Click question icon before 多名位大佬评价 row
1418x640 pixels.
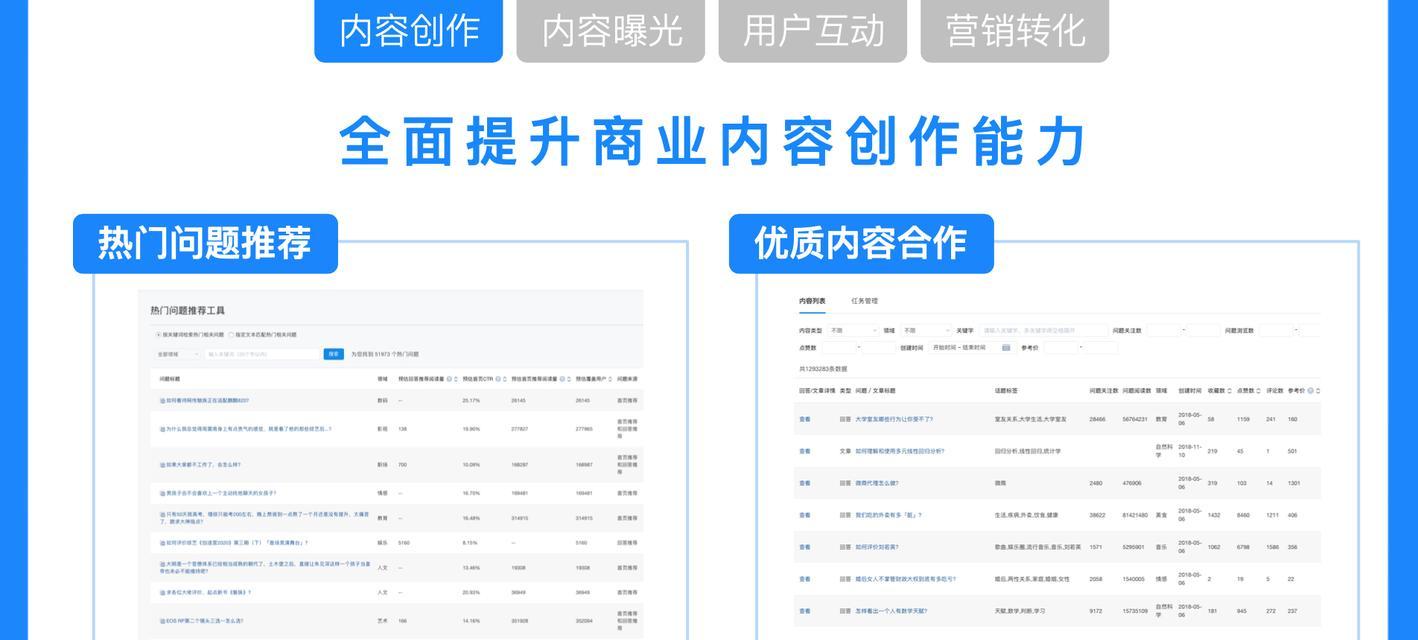point(162,593)
